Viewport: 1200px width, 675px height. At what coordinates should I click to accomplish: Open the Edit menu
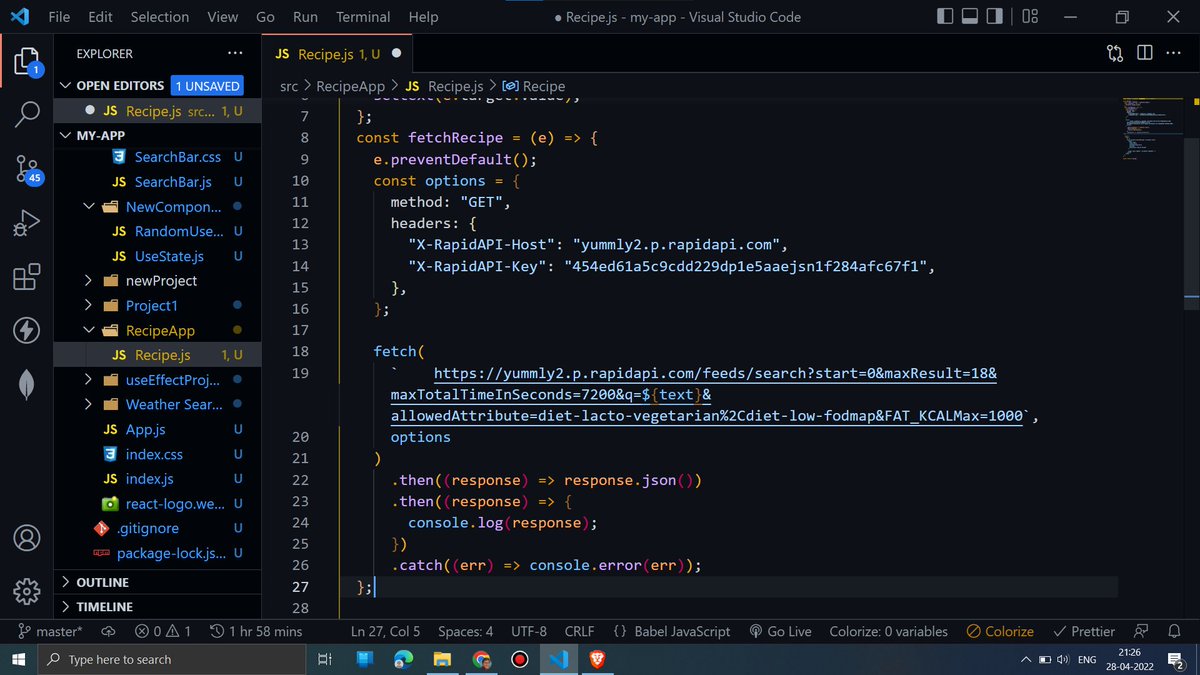point(100,17)
